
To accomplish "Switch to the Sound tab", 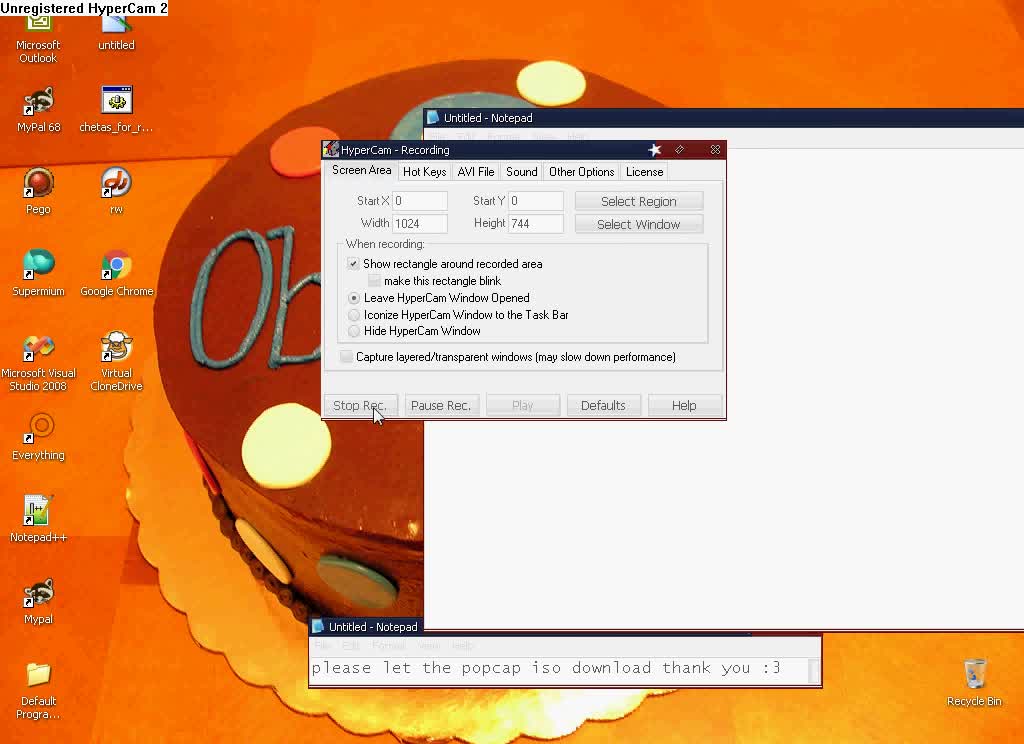I will pyautogui.click(x=521, y=172).
